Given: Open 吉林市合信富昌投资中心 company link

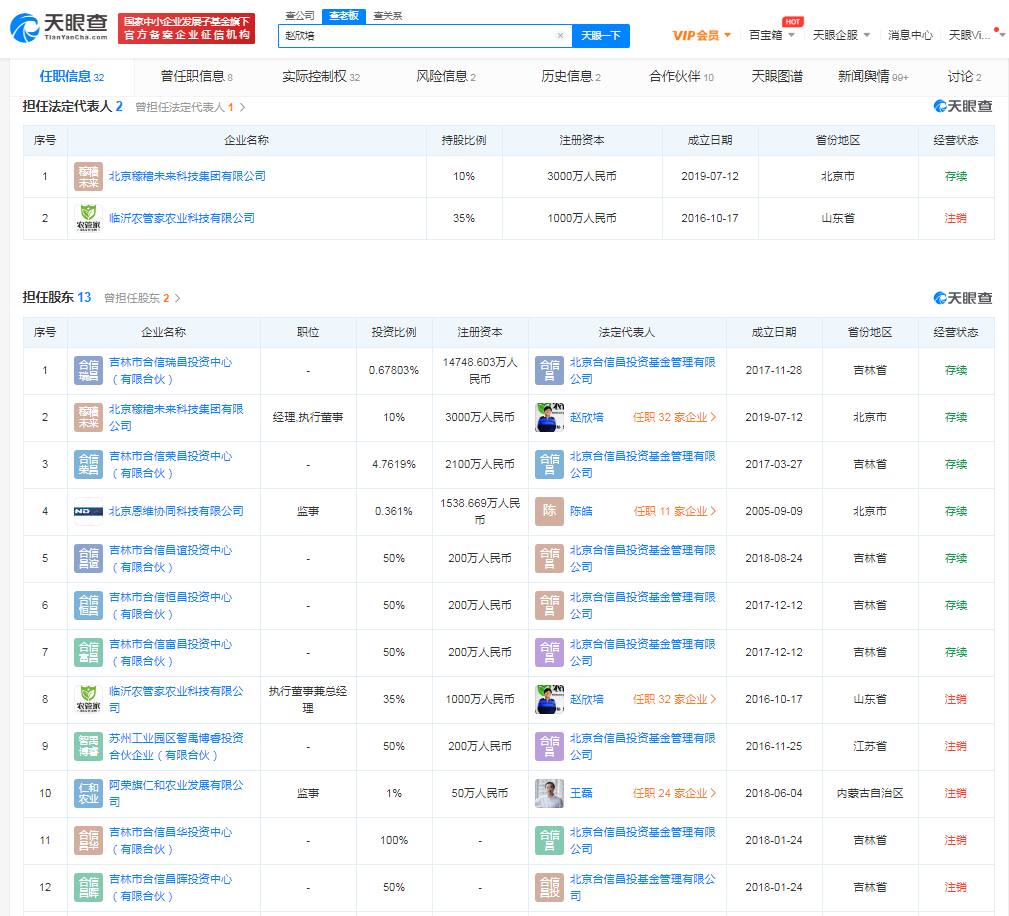Looking at the screenshot, I should [170, 653].
